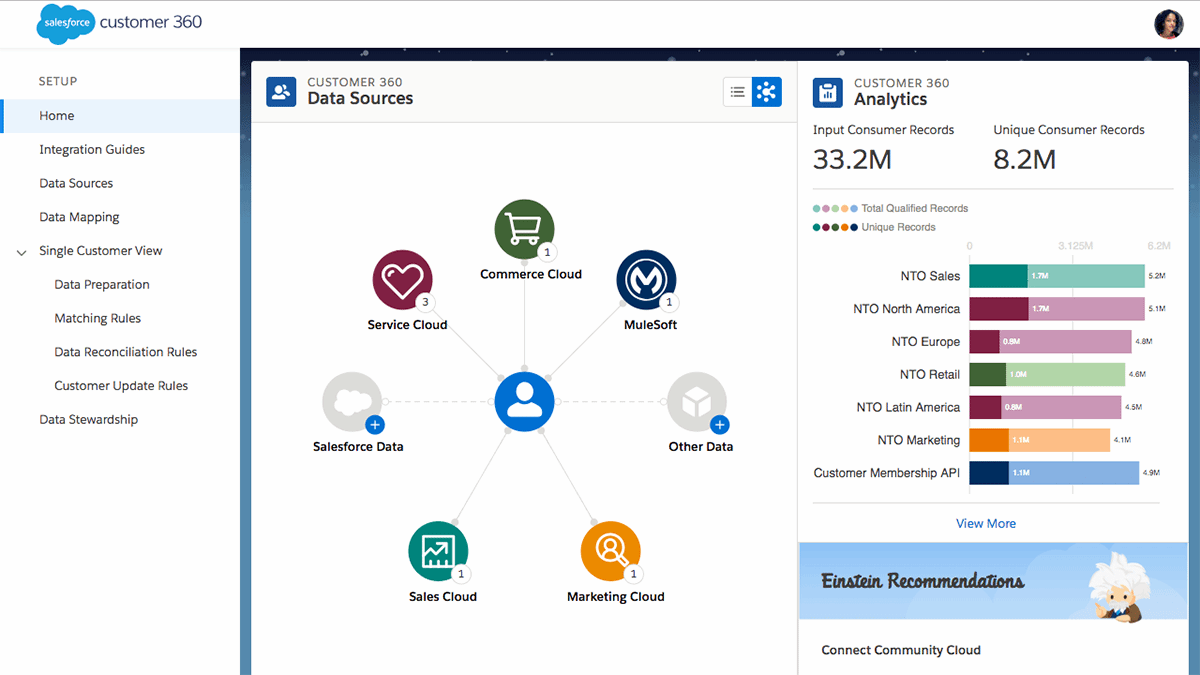Open Connect Community Cloud recommendation
Image resolution: width=1200 pixels, height=675 pixels.
pyautogui.click(x=901, y=650)
